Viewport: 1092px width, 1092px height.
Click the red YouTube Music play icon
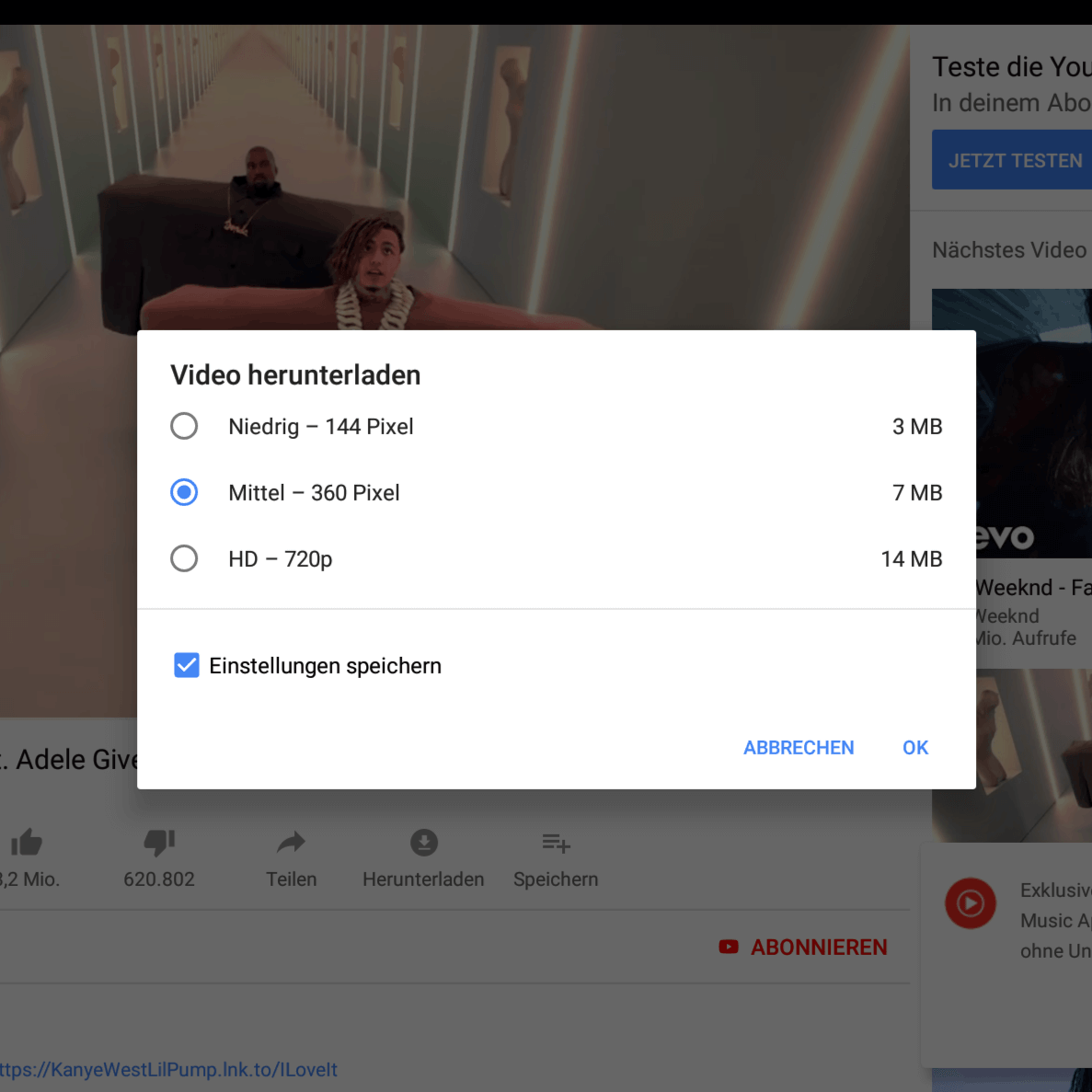coord(971,903)
